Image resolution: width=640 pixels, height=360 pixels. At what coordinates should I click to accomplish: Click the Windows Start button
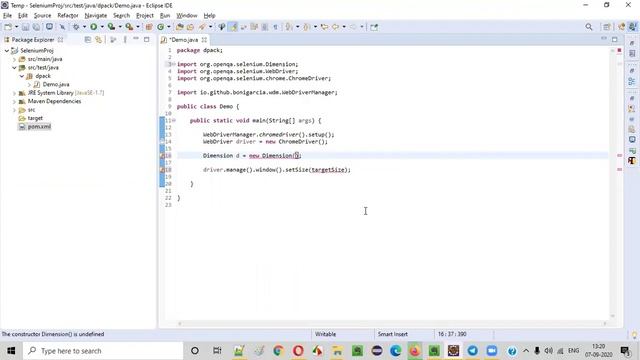pyautogui.click(x=11, y=351)
